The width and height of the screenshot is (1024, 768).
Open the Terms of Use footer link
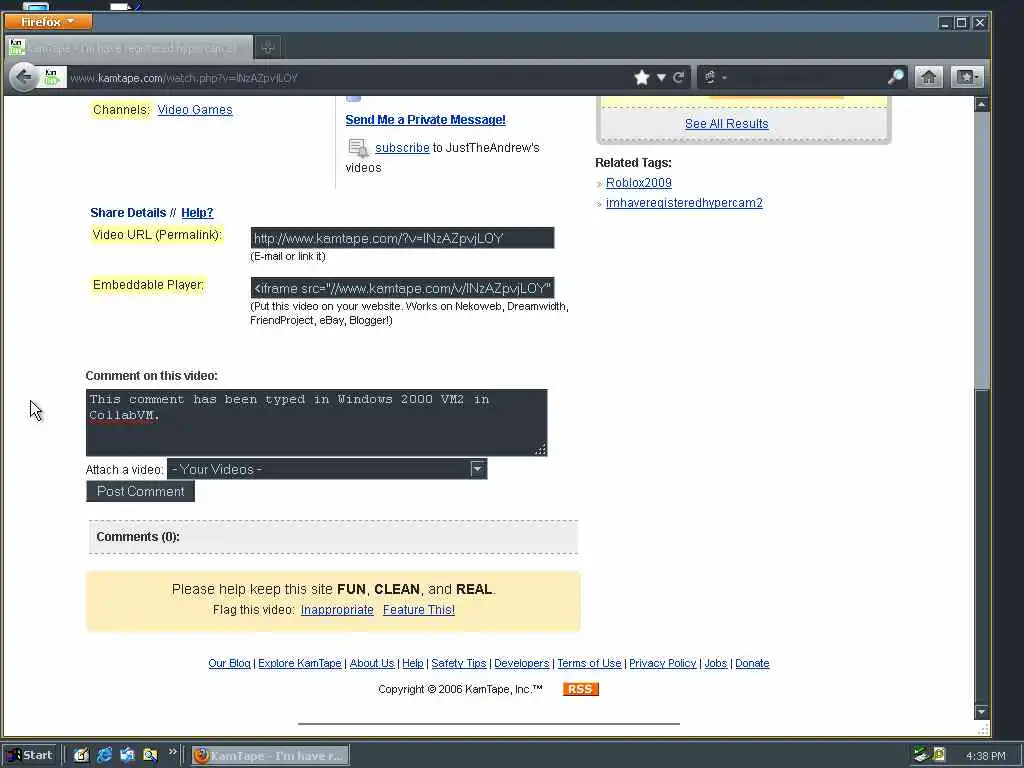(589, 664)
